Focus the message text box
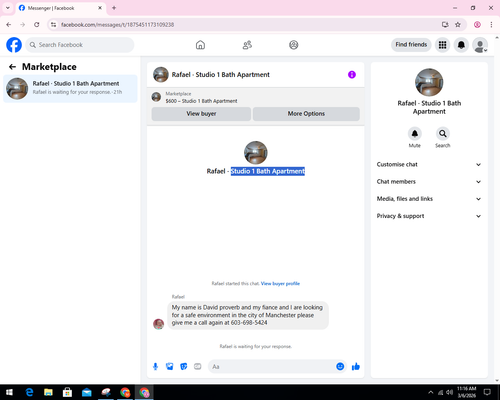Image resolution: width=500 pixels, height=400 pixels. tap(272, 367)
